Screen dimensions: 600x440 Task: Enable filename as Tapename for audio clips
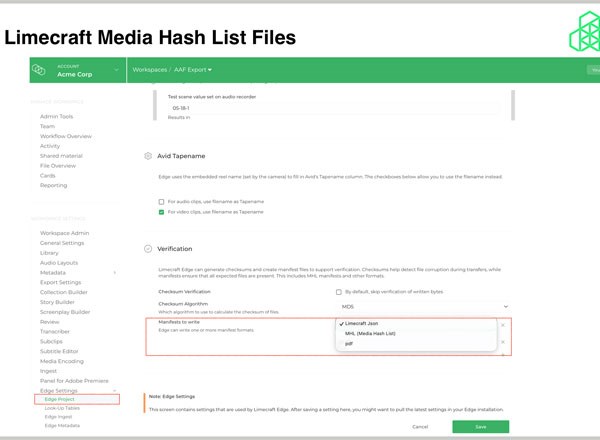click(161, 202)
